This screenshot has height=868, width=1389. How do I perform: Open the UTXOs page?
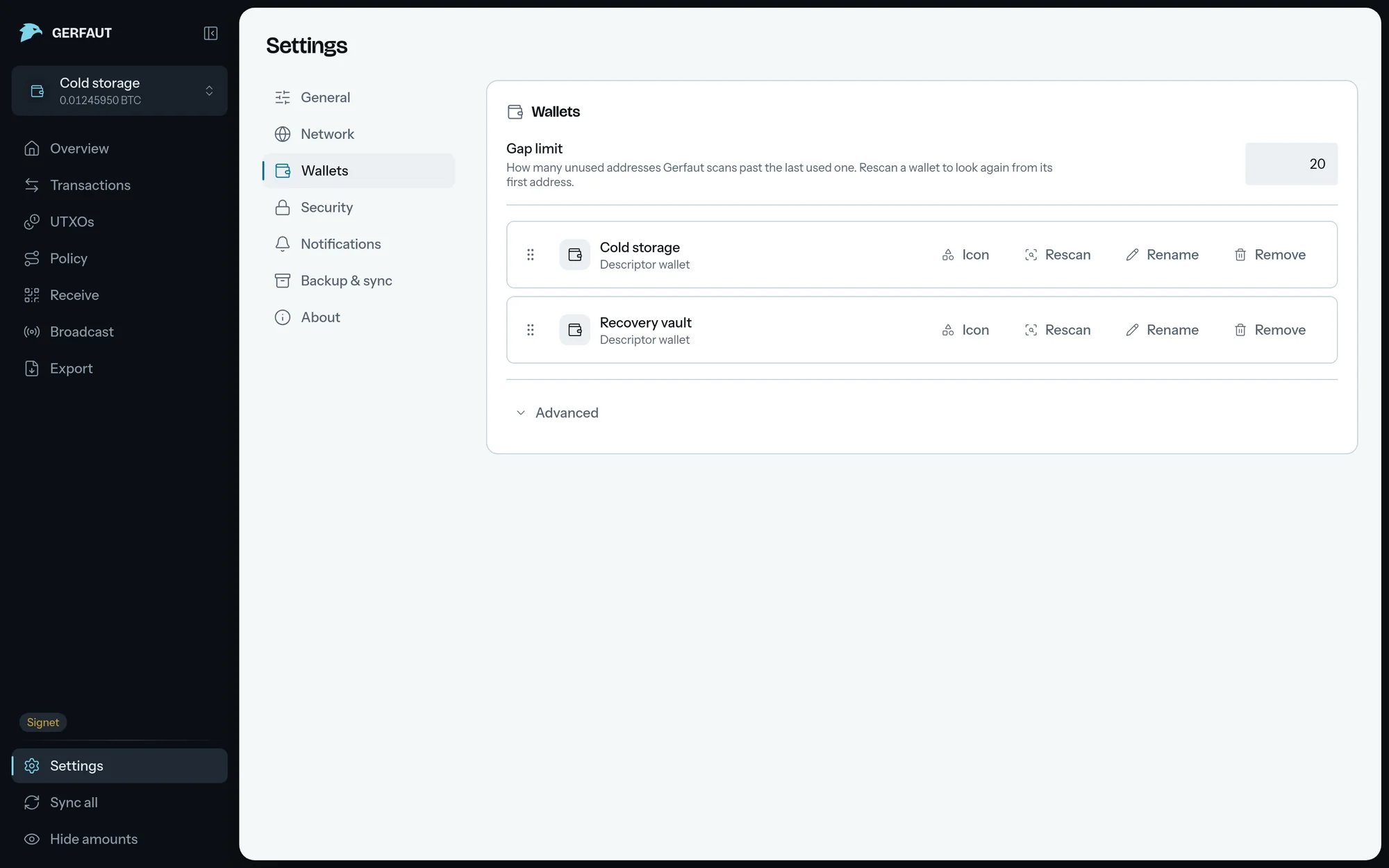point(119,222)
